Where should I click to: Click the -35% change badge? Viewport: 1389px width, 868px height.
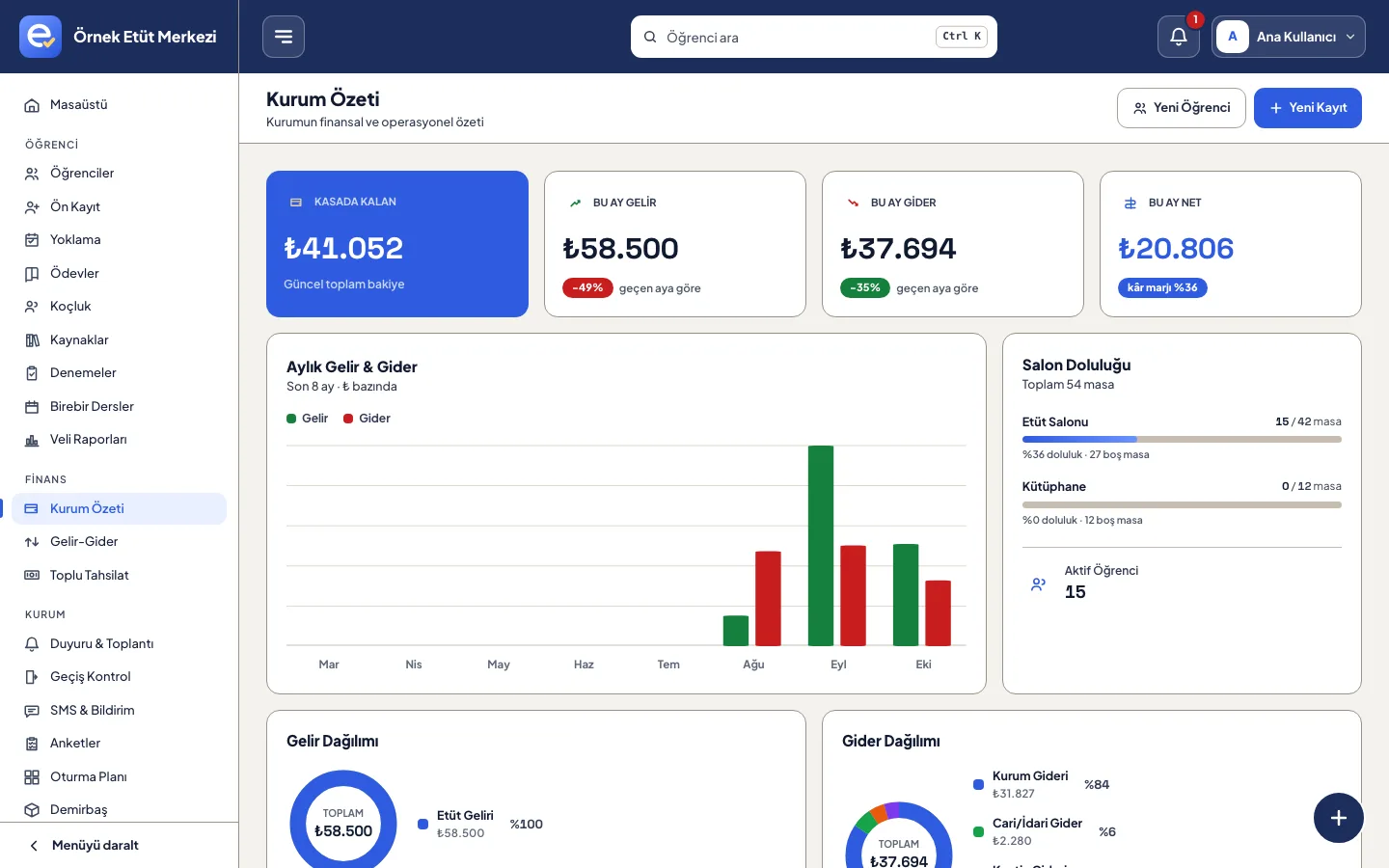(865, 288)
